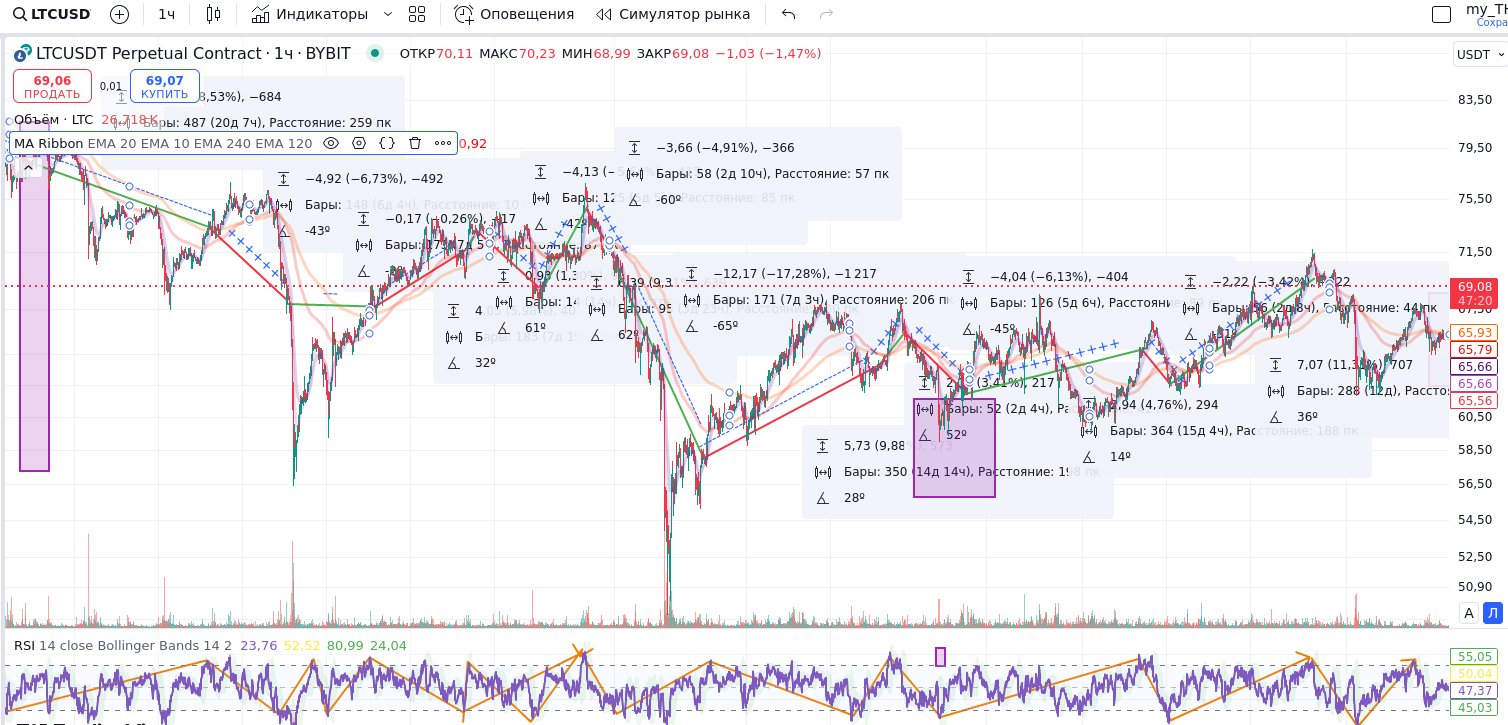
Task: Open MA Ribbon more options menu
Action: (x=443, y=143)
